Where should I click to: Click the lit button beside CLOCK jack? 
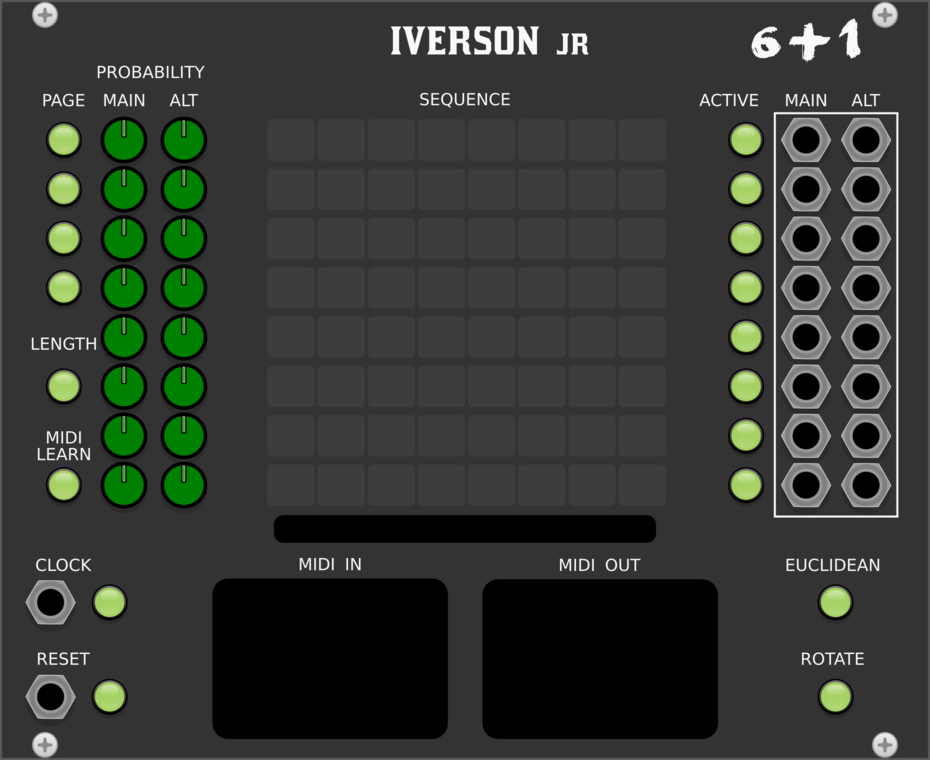tap(110, 602)
